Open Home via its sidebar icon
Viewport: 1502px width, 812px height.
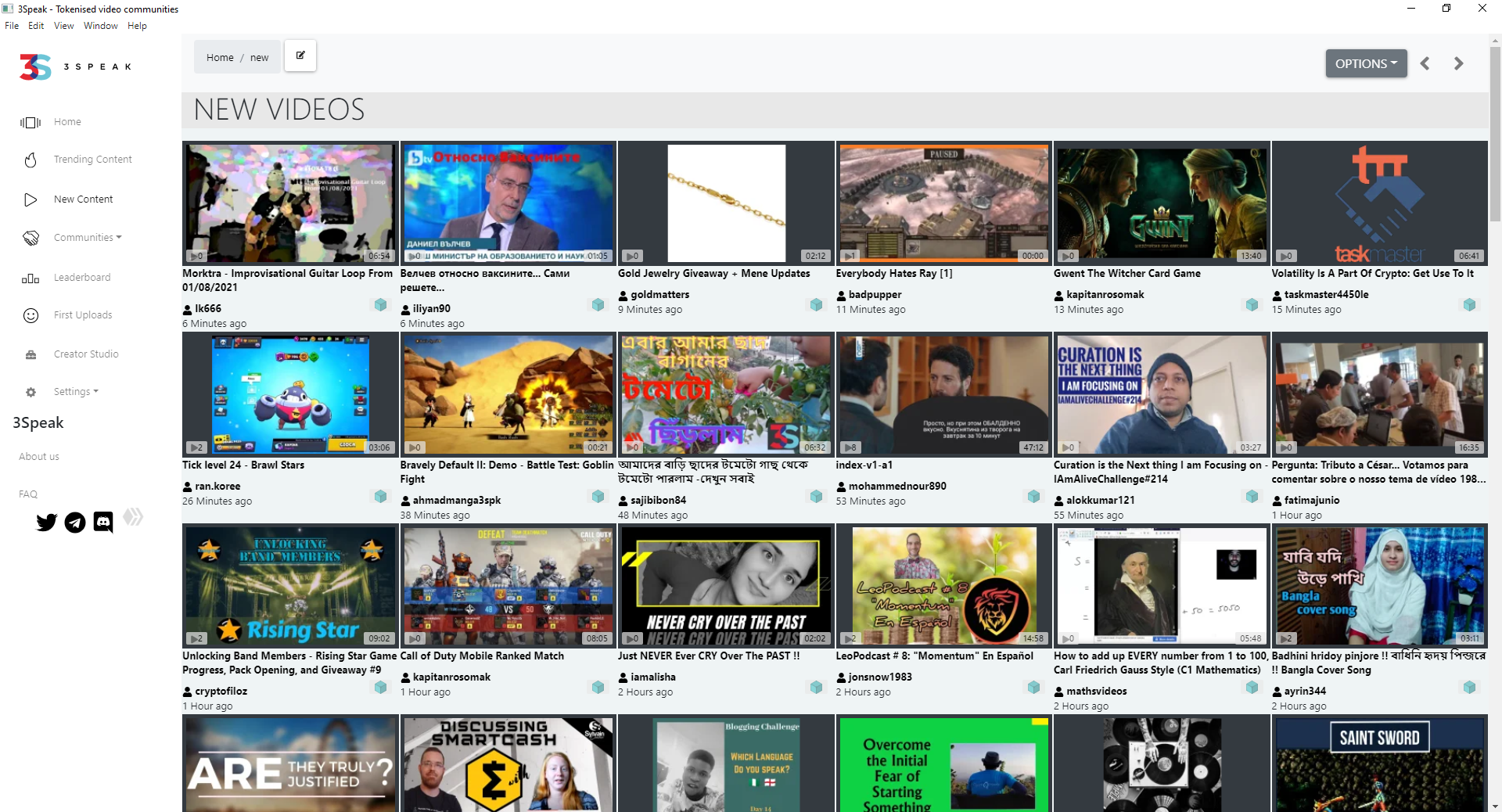[x=31, y=122]
